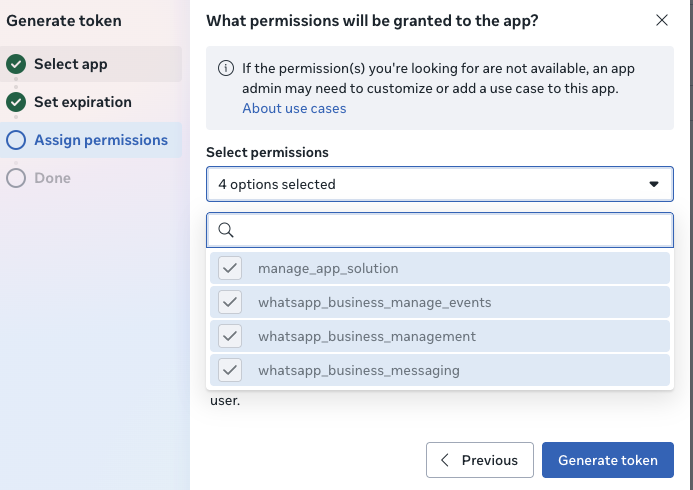
Task: Click the green checkmark beside Set expiration
Action: pyautogui.click(x=16, y=102)
